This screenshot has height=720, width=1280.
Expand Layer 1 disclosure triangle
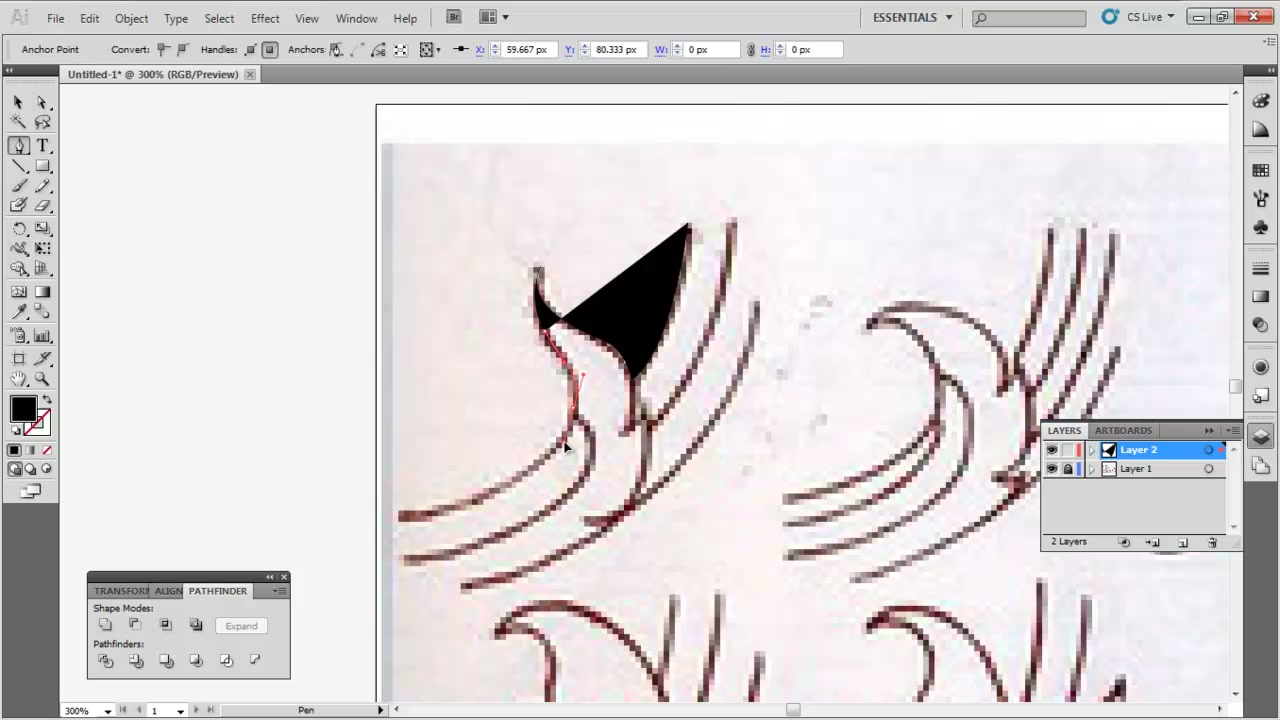click(1092, 469)
